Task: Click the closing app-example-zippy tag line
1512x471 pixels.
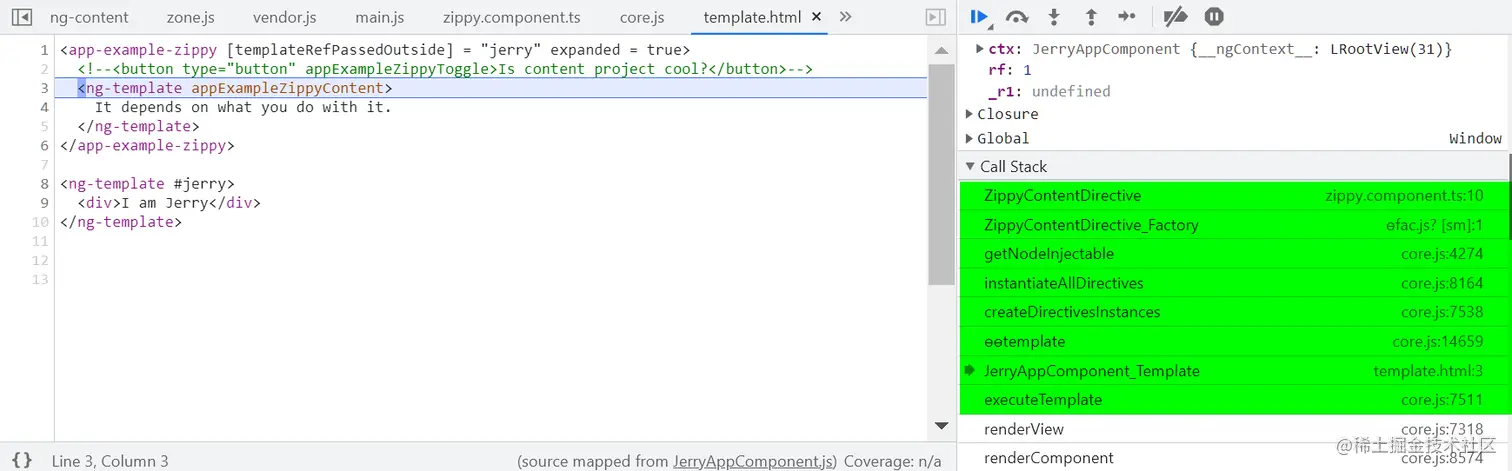Action: point(147,145)
